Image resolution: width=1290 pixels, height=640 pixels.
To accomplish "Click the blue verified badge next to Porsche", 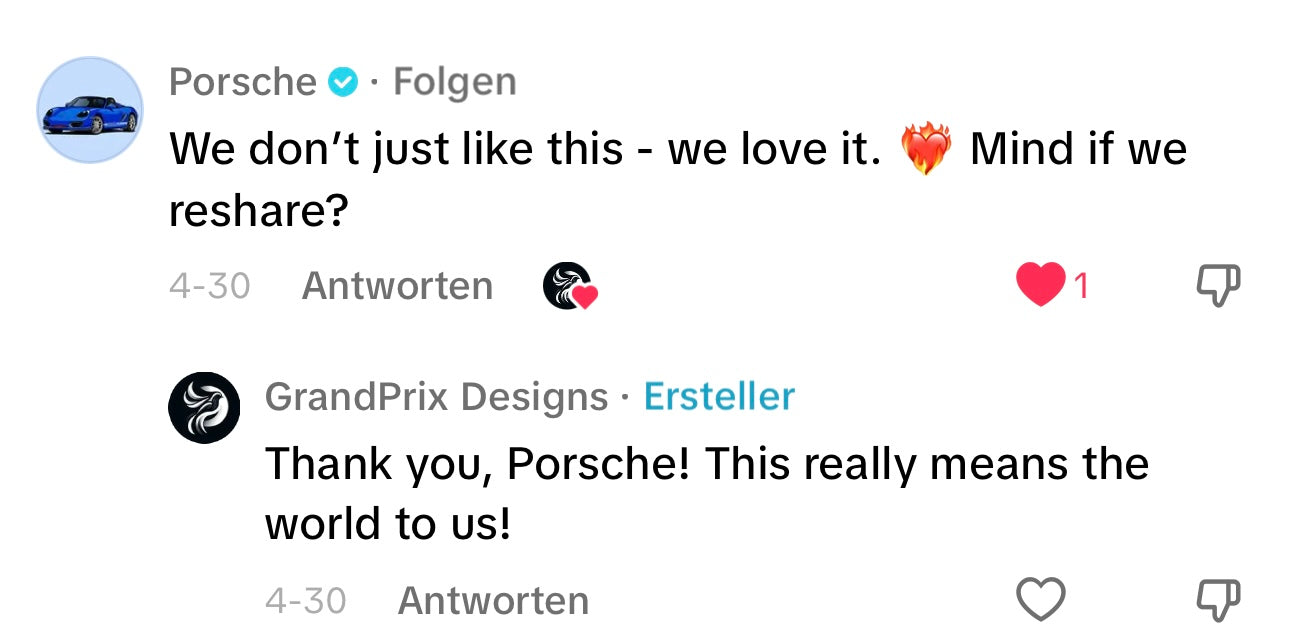I will point(344,82).
